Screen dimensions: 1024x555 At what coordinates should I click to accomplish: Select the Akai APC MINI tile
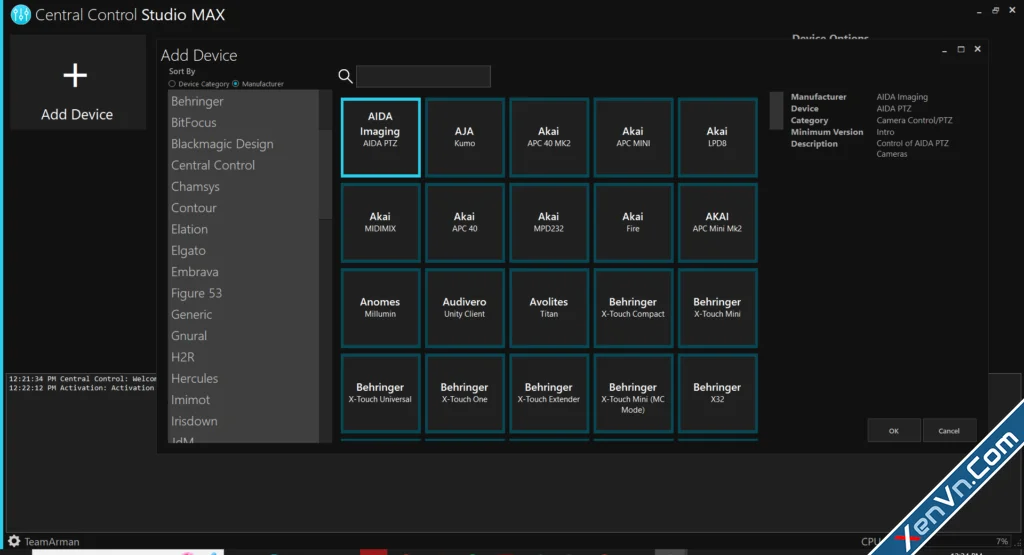pyautogui.click(x=633, y=138)
